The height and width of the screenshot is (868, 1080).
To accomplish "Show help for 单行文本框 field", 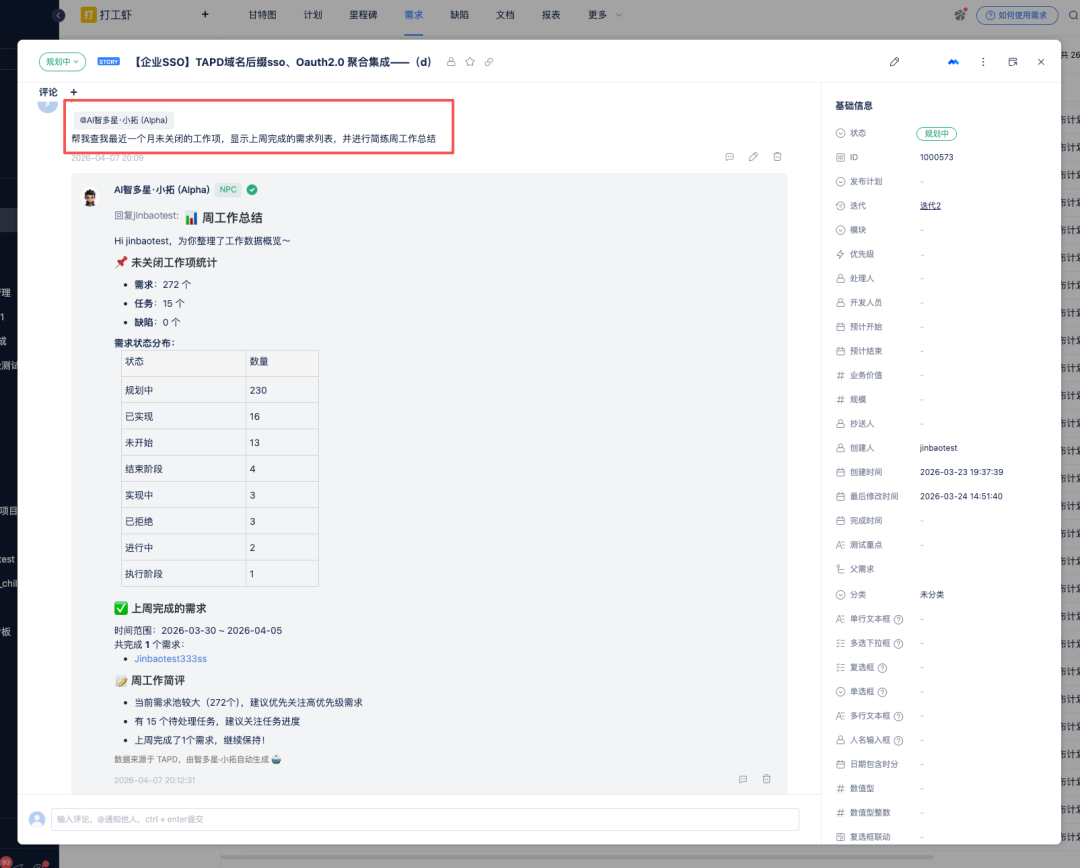I will pos(898,619).
